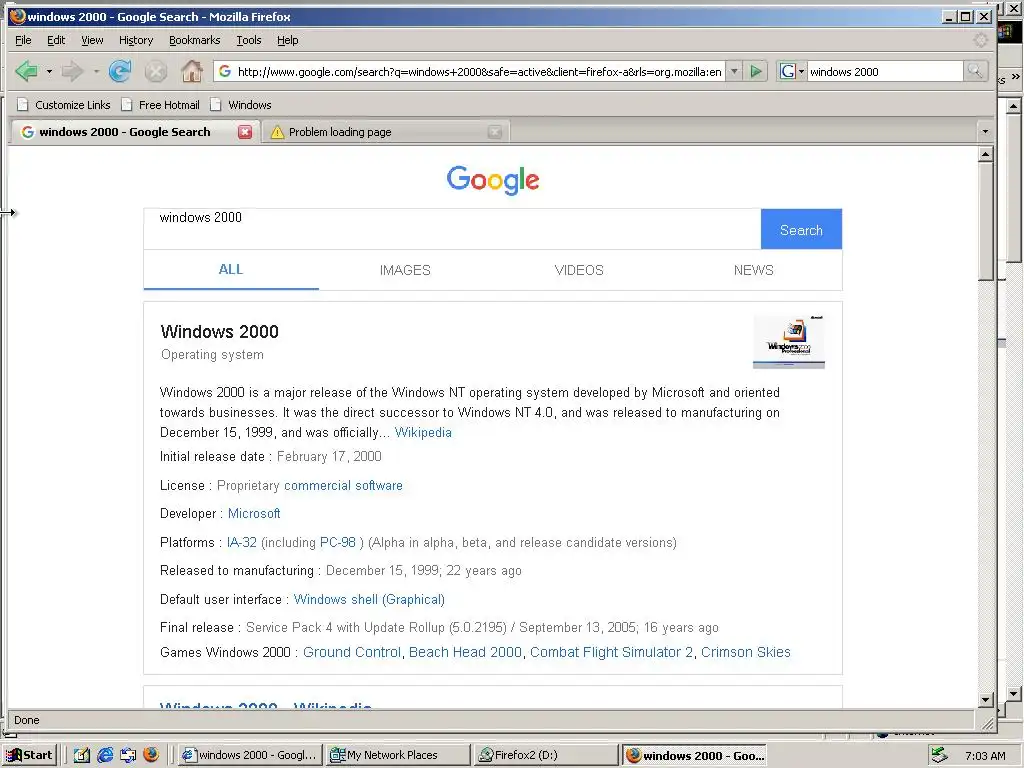
Task: Switch to the Internet Explorer windows 2000 taskbar button
Action: click(x=250, y=755)
